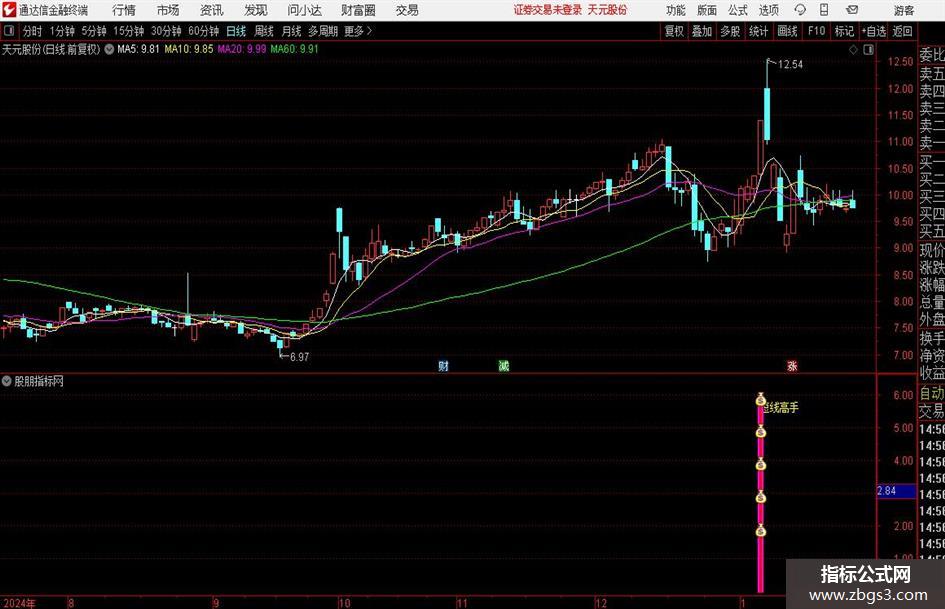Image resolution: width=945 pixels, height=609 pixels.
Task: Click the 天元股份(日线 前复权) chart title
Action: pos(51,49)
